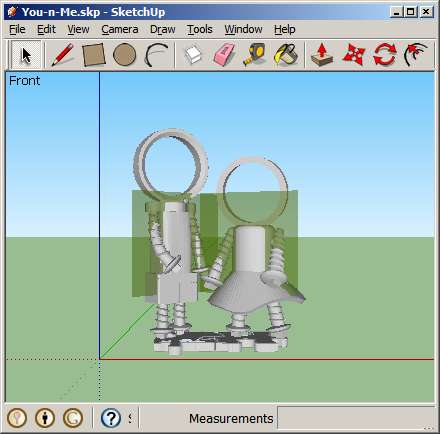Pick the Tape Measure tool
Viewport: 440px width, 434px height.
[x=254, y=54]
